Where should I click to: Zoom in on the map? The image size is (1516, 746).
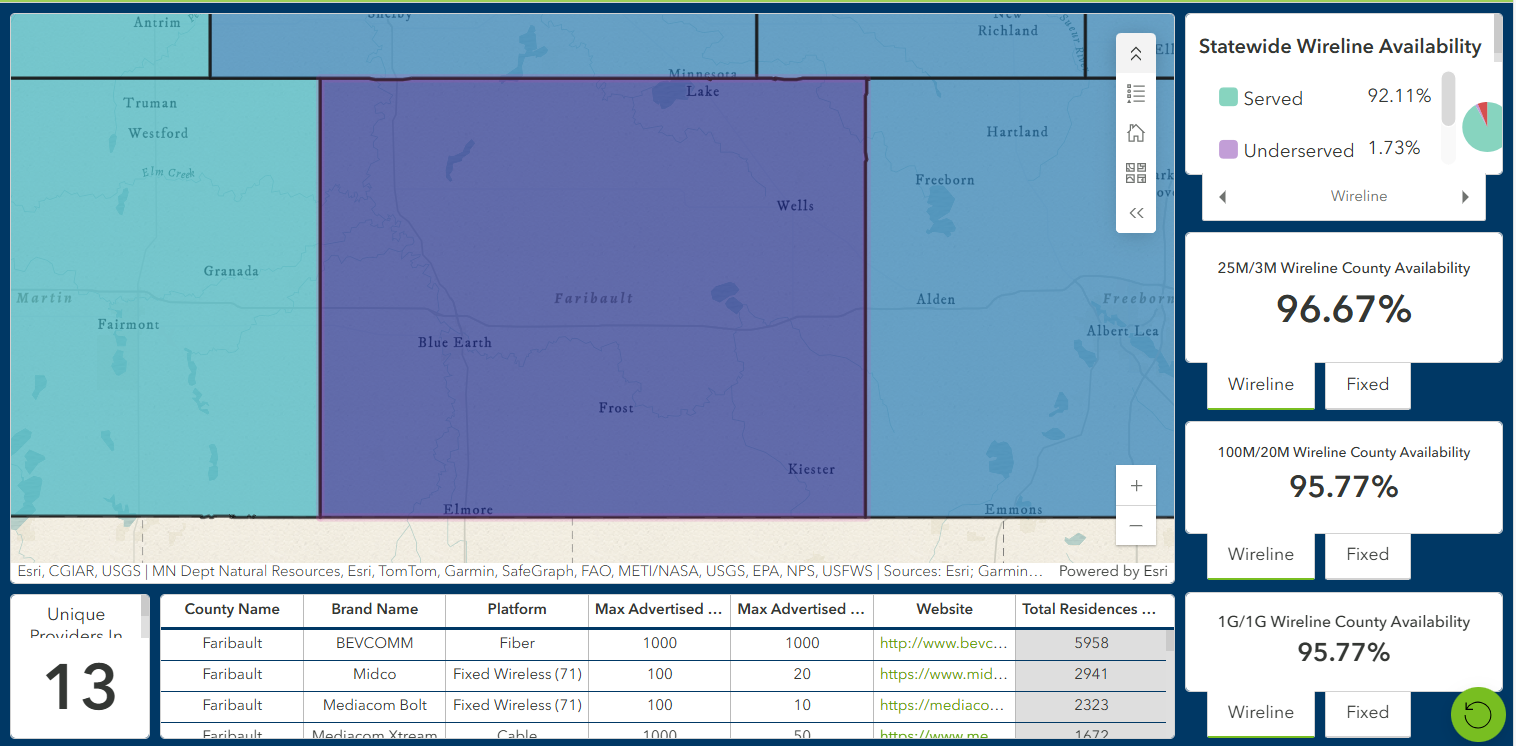pos(1136,486)
